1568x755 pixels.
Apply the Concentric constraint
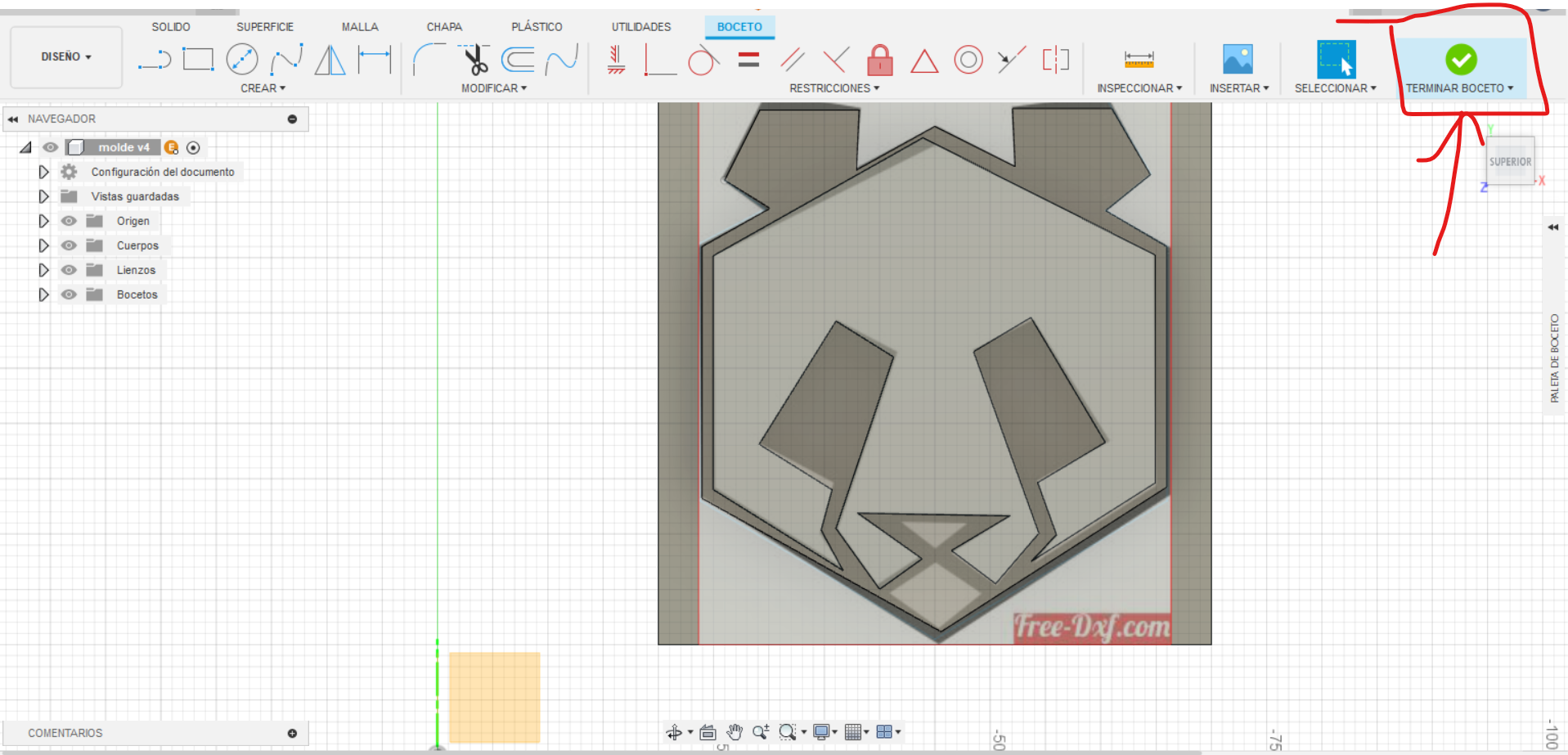pyautogui.click(x=968, y=60)
